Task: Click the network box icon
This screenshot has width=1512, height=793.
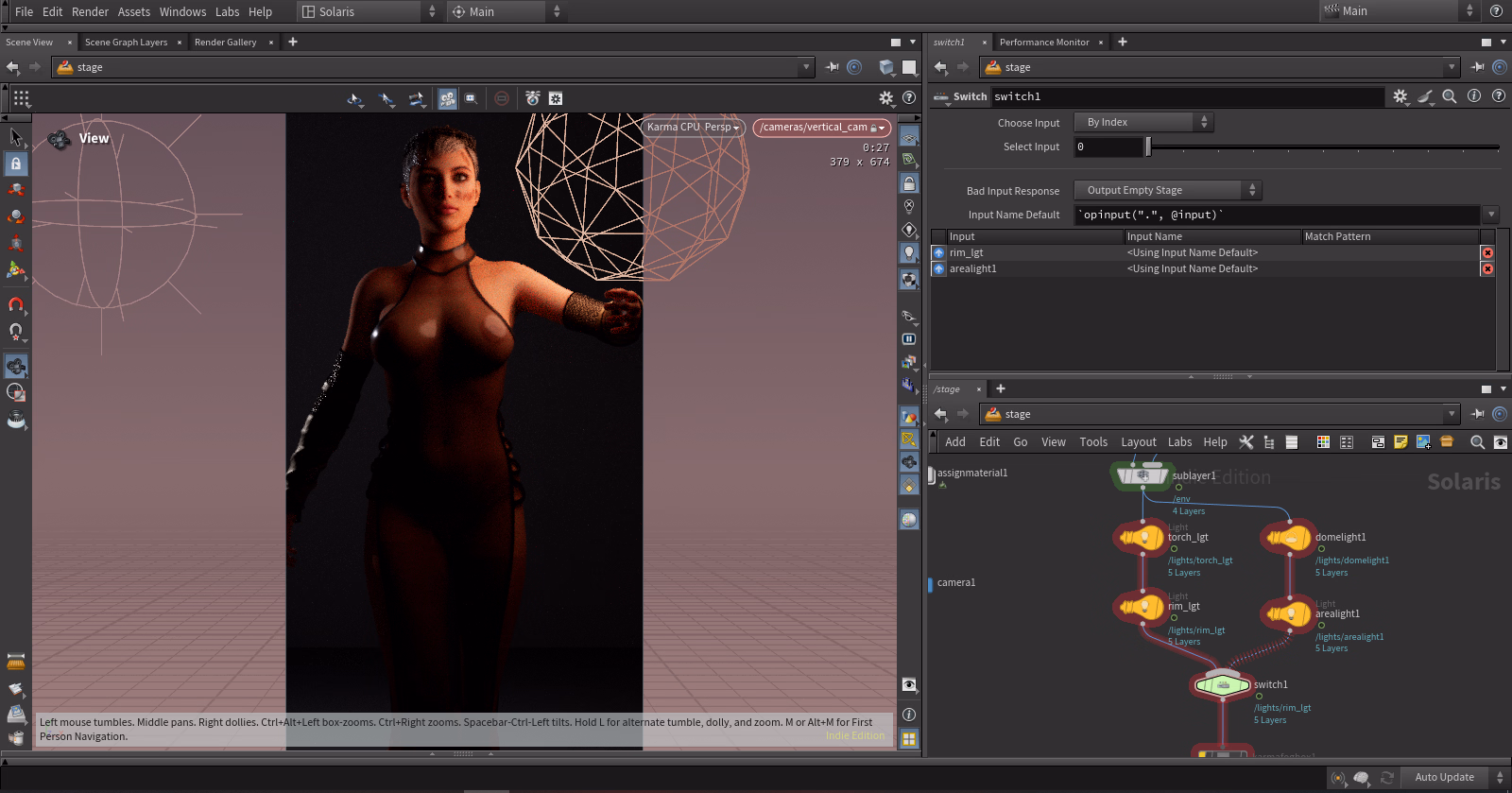Action: point(1378,442)
